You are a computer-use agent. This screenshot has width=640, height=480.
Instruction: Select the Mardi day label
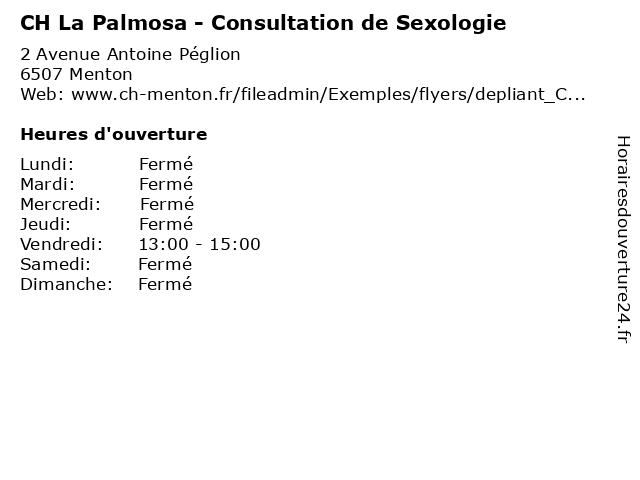click(x=47, y=184)
